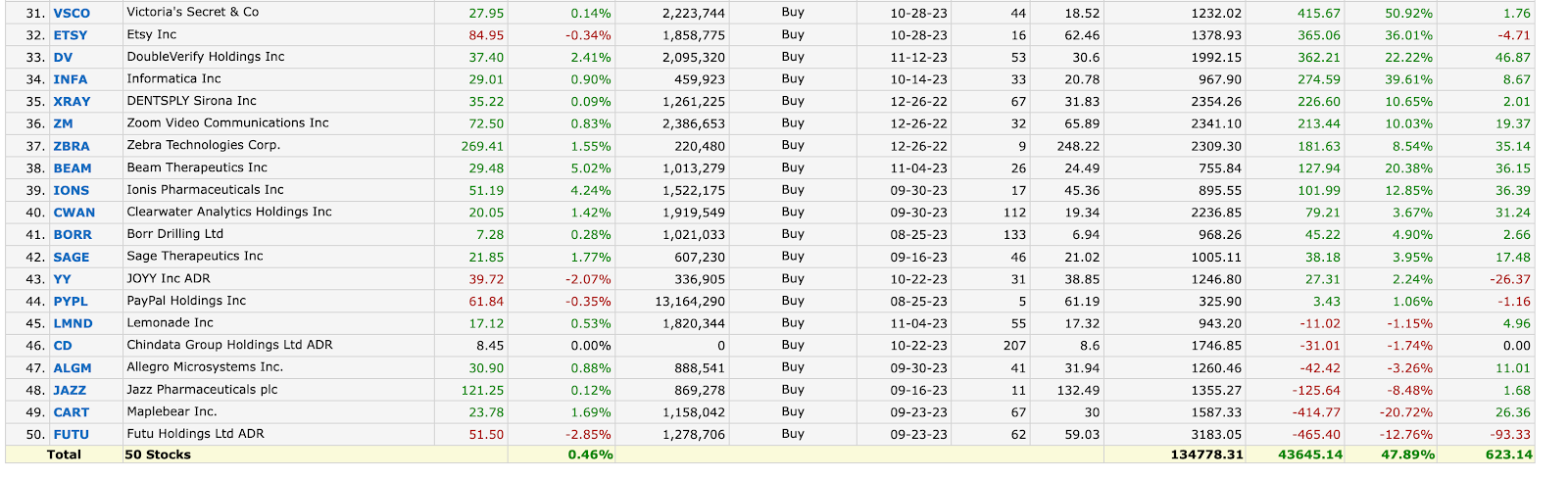1568x479 pixels.
Task: Select Ionis Pharmaceuticals Inc name
Action: coord(205,190)
